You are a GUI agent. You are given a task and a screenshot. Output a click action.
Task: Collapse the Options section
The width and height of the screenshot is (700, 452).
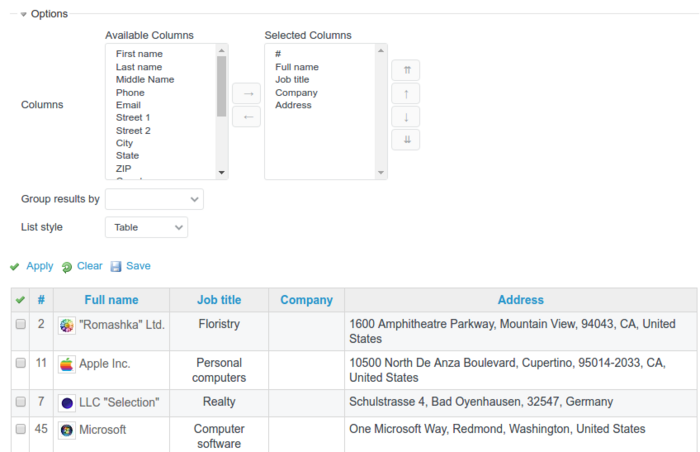(24, 14)
